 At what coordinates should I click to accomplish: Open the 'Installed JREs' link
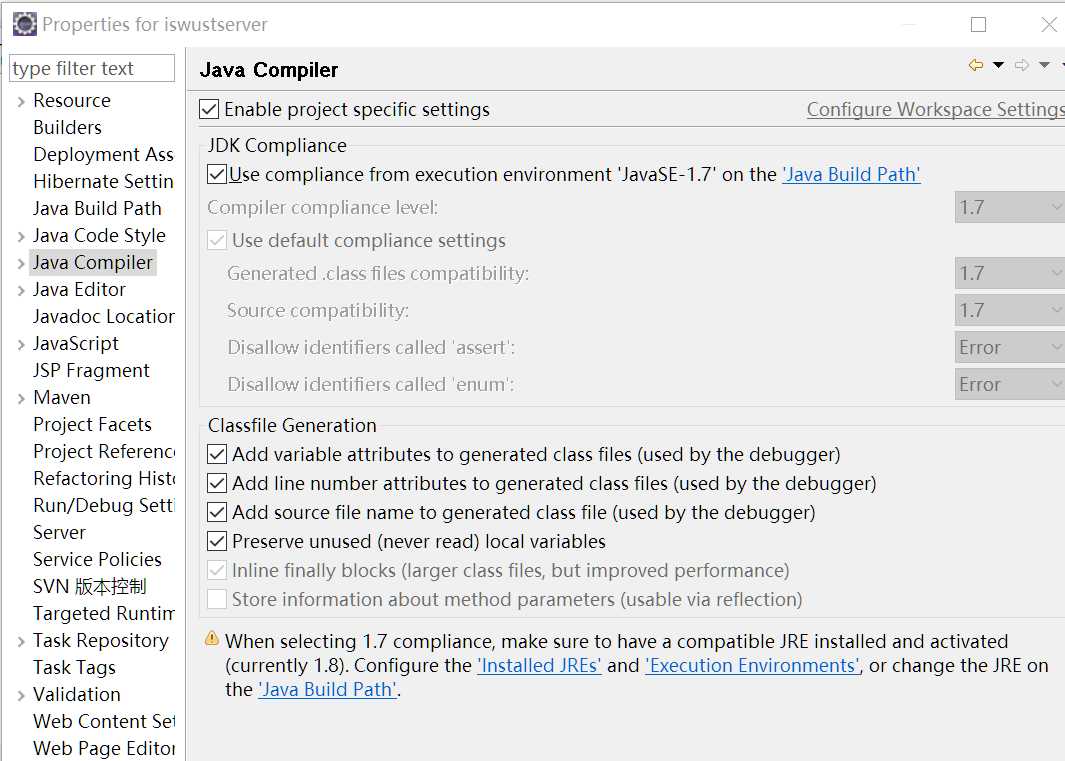pyautogui.click(x=539, y=665)
